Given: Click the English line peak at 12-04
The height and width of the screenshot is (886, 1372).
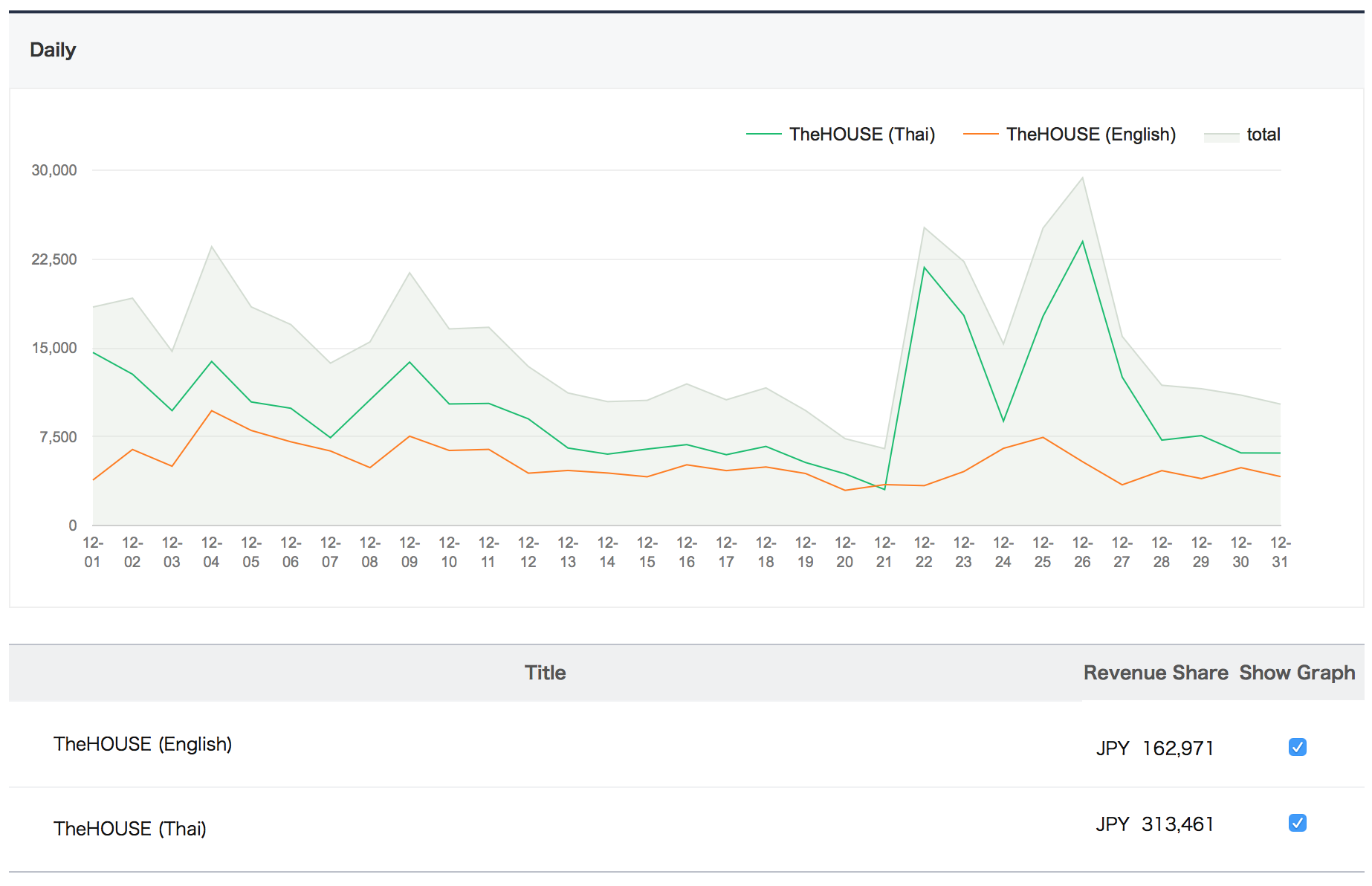Looking at the screenshot, I should pos(212,410).
